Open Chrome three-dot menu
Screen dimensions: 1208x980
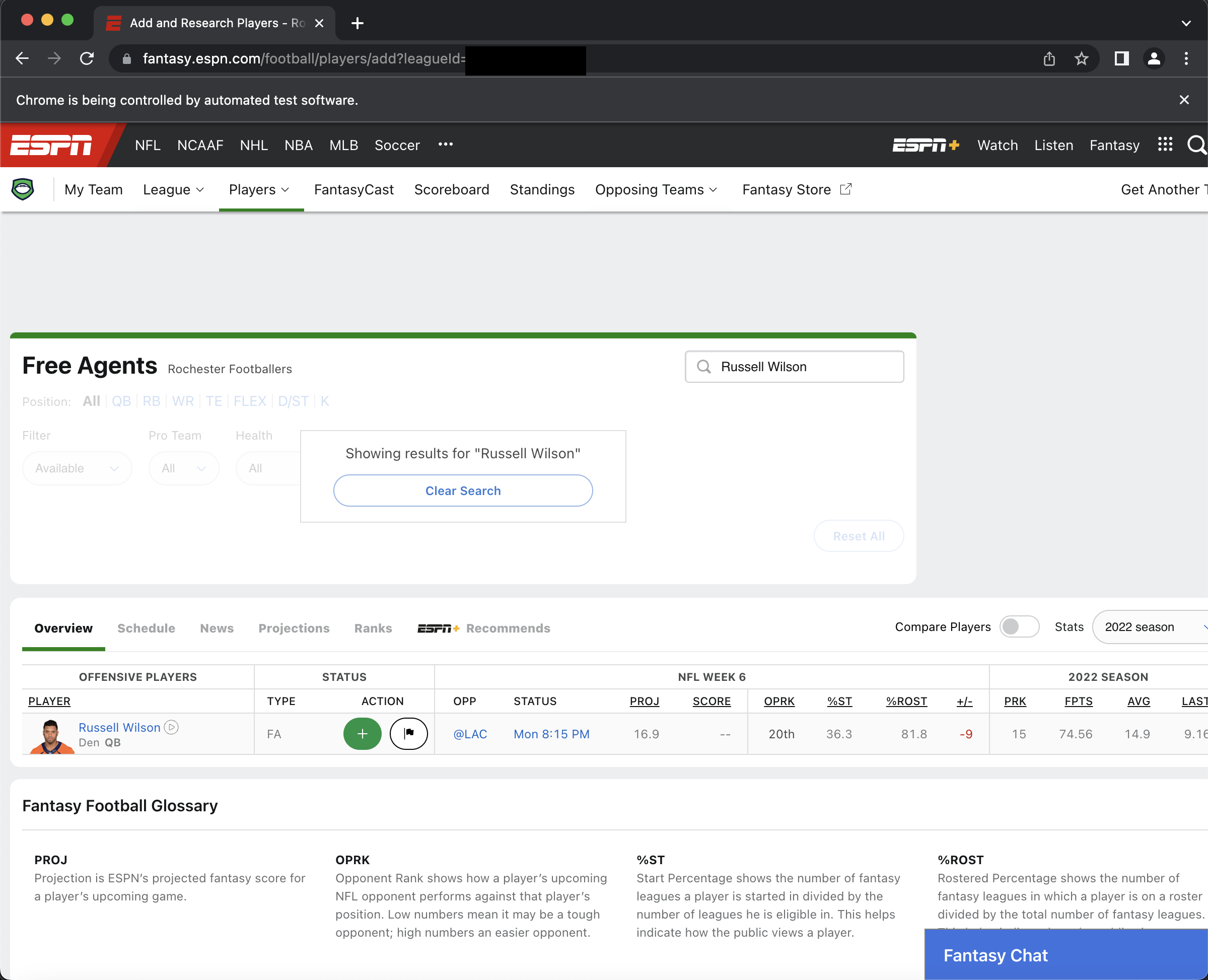tap(1186, 58)
